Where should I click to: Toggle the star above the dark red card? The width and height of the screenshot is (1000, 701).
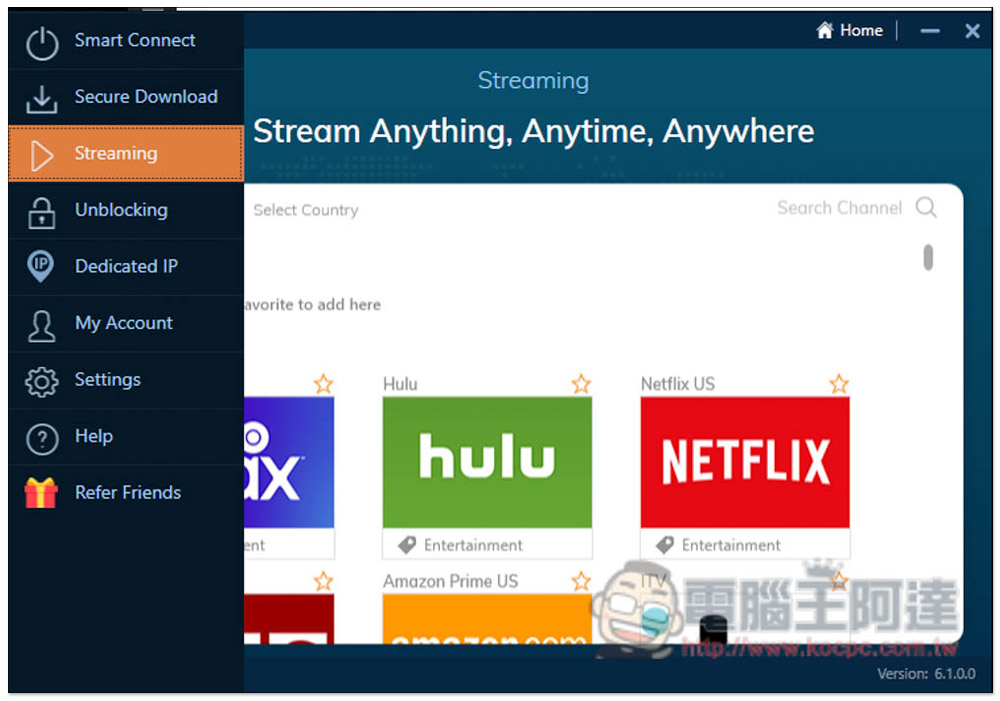point(323,581)
